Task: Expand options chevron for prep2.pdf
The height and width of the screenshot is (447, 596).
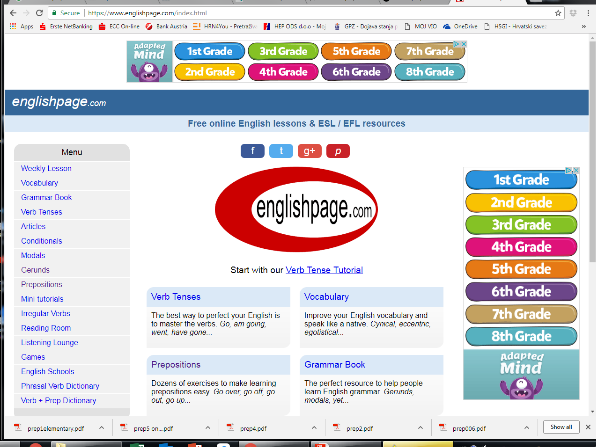Action: [420, 428]
